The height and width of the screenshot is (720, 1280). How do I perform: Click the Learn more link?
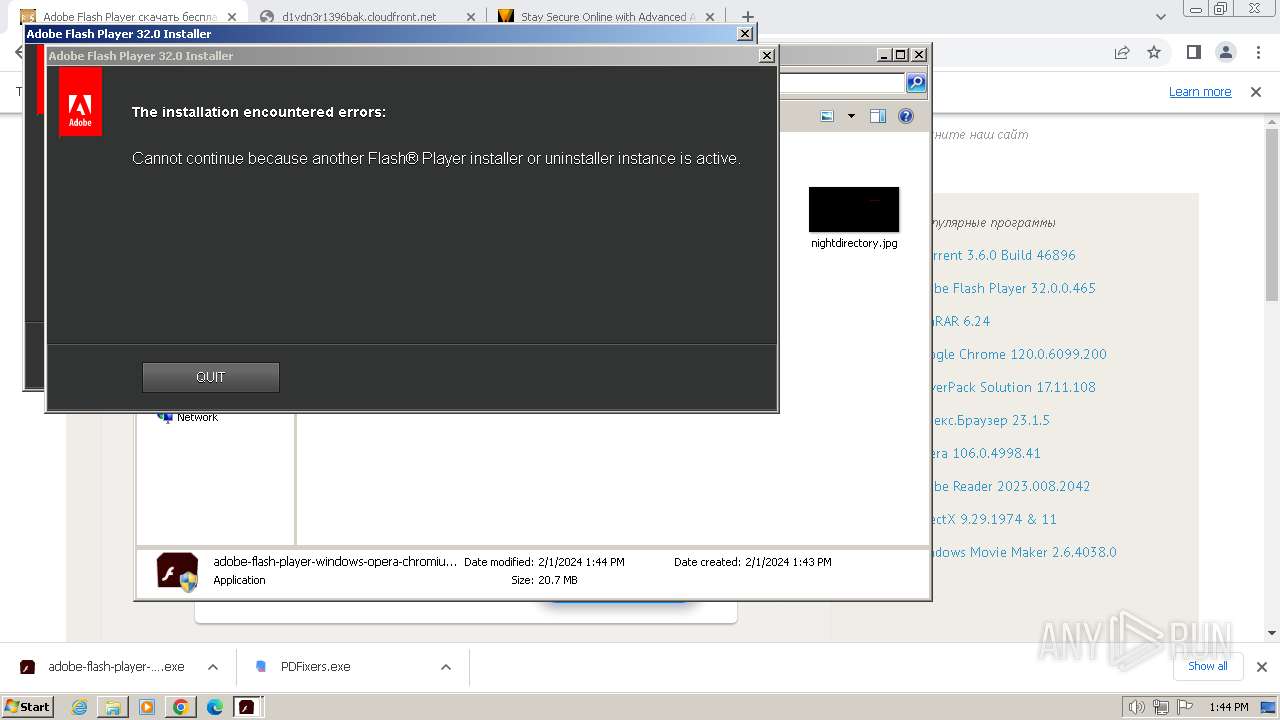click(x=1200, y=92)
